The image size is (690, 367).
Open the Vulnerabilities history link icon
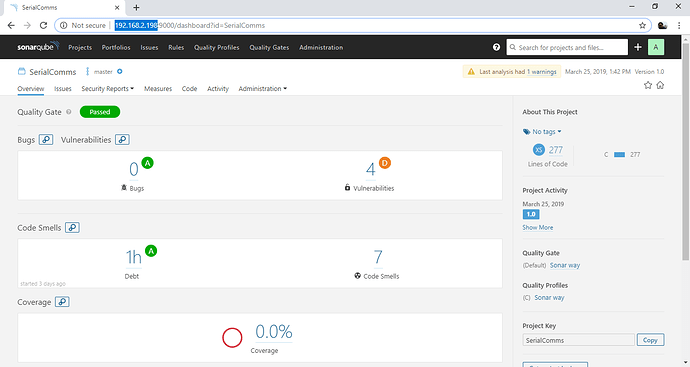(x=122, y=139)
